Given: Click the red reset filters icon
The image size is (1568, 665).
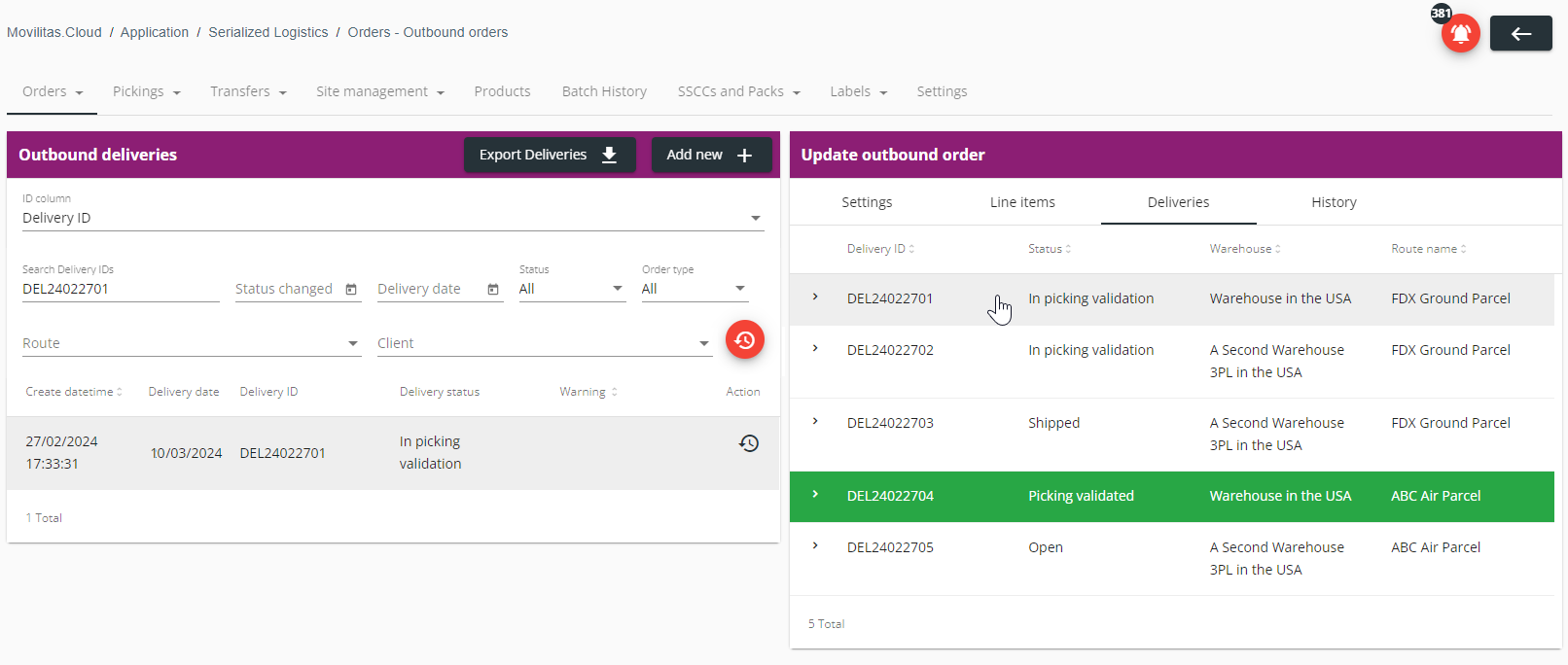Looking at the screenshot, I should point(745,339).
